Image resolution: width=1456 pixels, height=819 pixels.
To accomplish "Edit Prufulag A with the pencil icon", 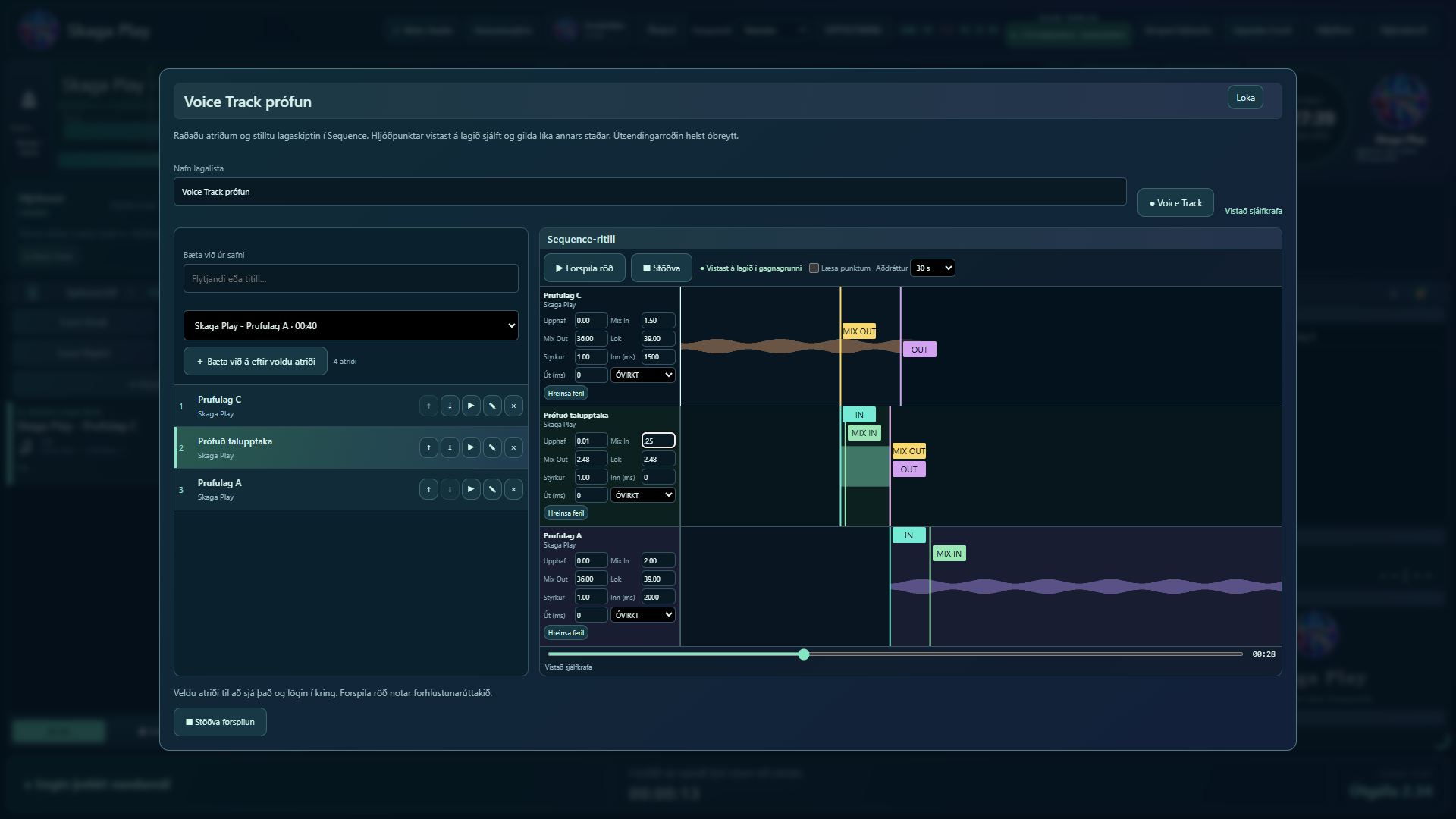I will [x=492, y=489].
